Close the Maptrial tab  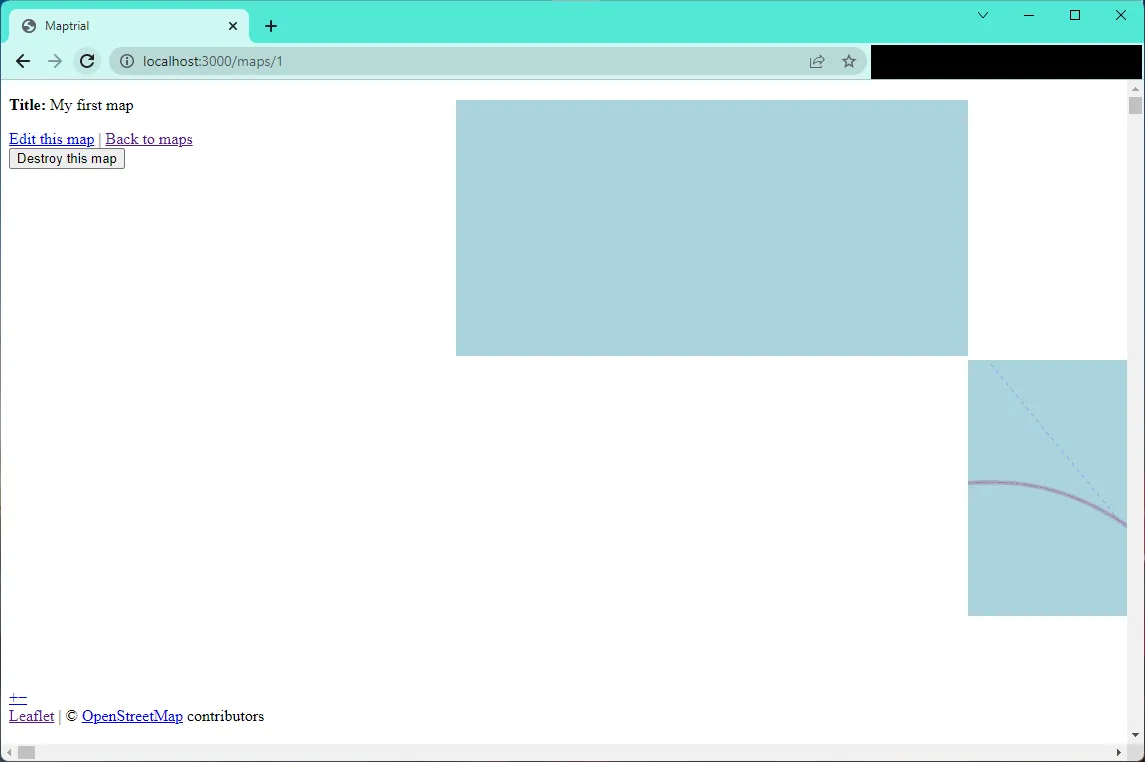pyautogui.click(x=233, y=26)
